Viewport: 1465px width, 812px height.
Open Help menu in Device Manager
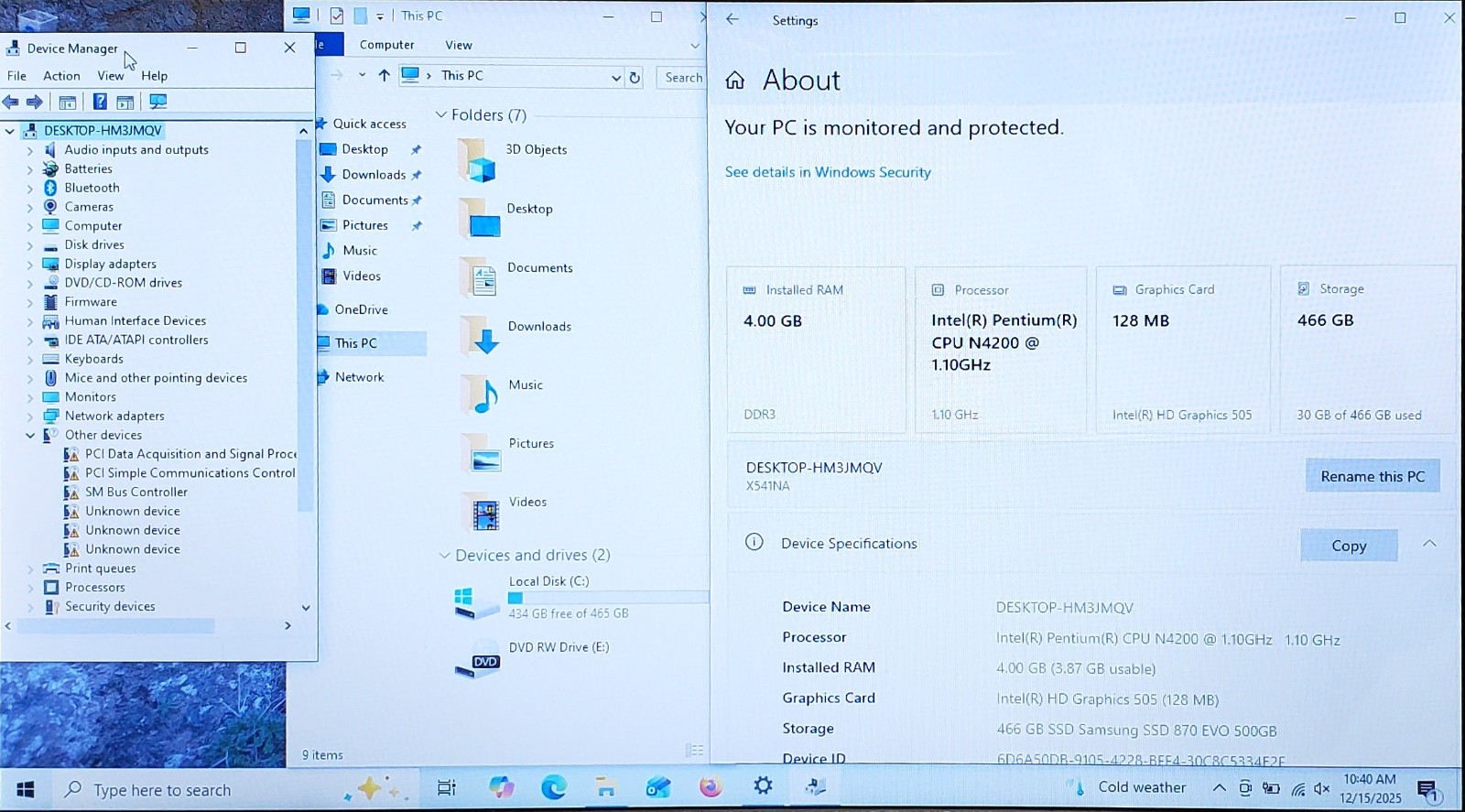(x=154, y=76)
